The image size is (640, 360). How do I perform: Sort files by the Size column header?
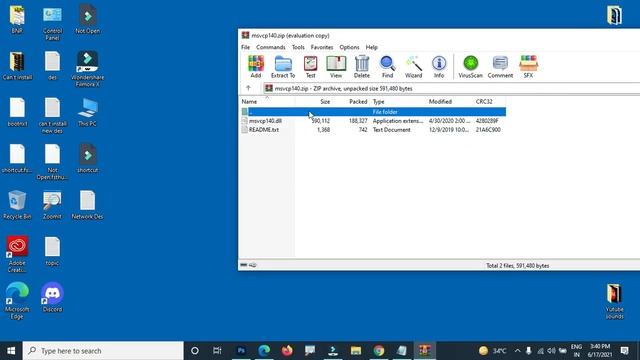point(313,102)
